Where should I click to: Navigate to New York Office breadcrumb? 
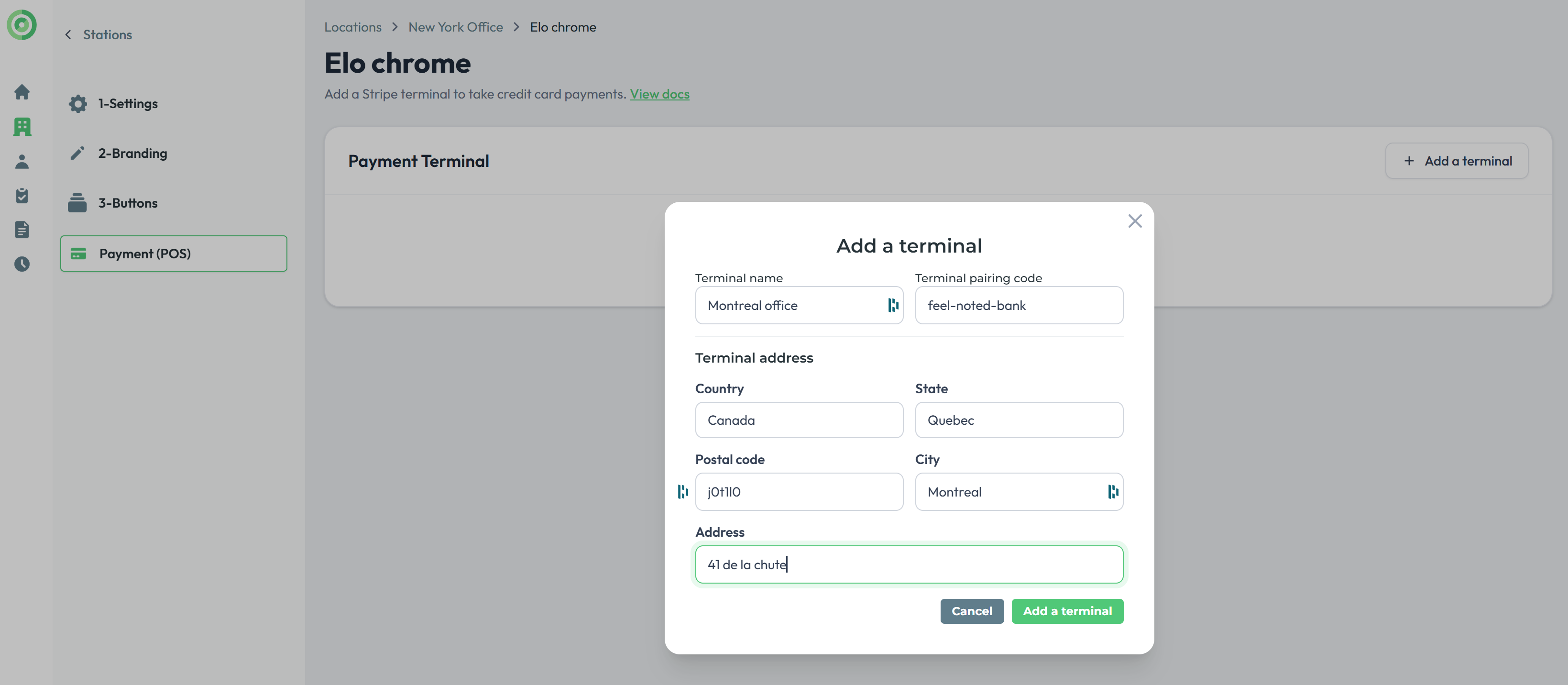coord(455,27)
